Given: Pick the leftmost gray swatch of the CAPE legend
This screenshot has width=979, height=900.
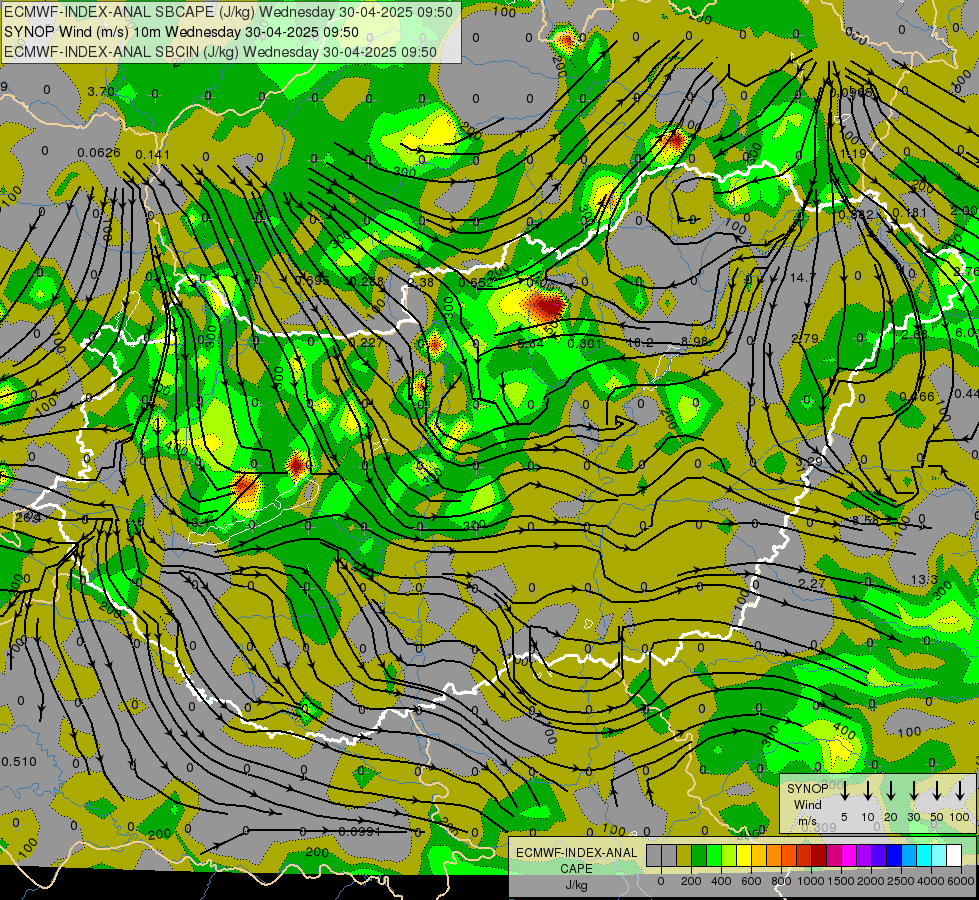Looking at the screenshot, I should tap(654, 856).
